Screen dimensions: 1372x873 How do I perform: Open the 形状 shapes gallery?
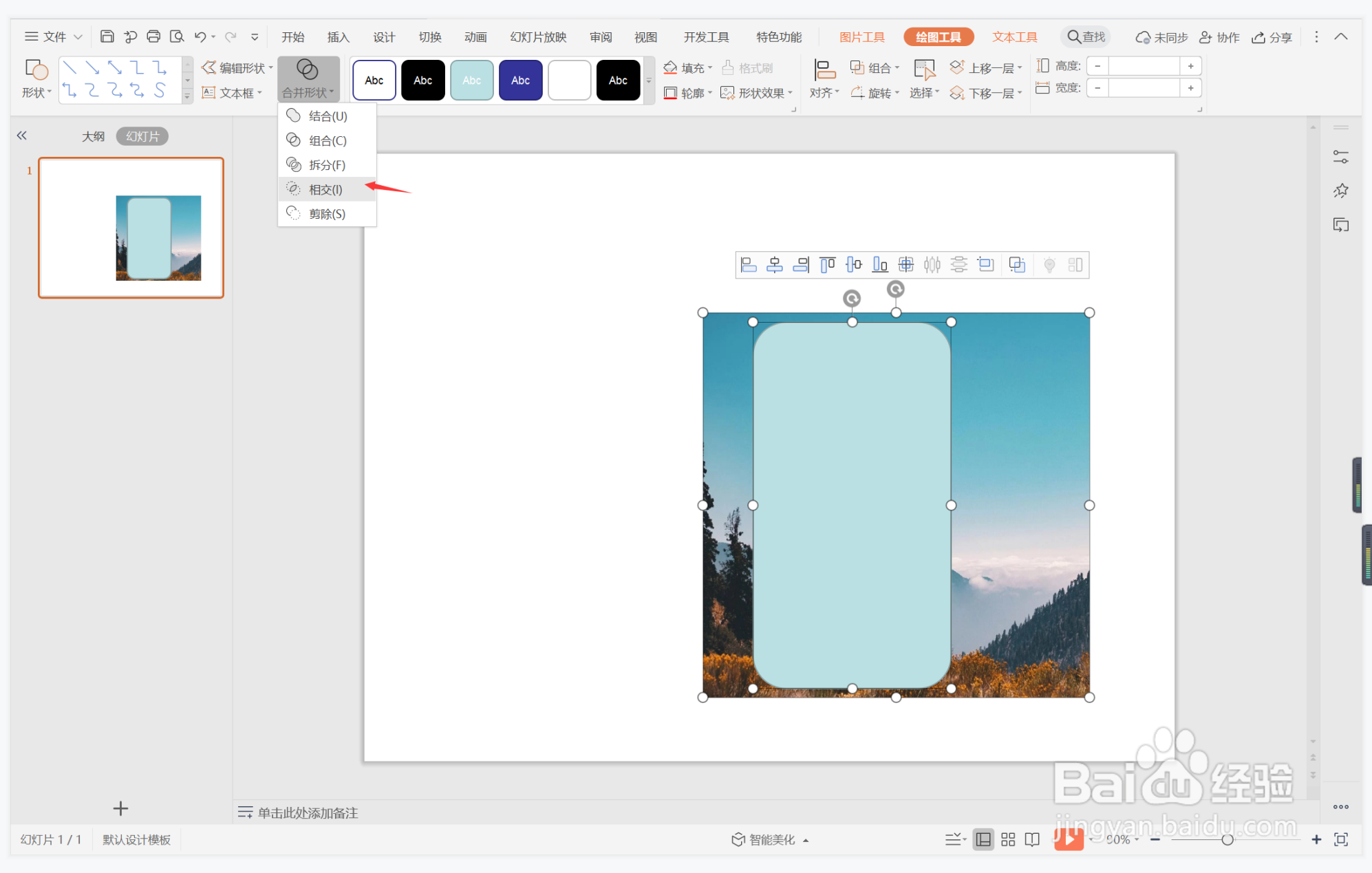pyautogui.click(x=36, y=79)
